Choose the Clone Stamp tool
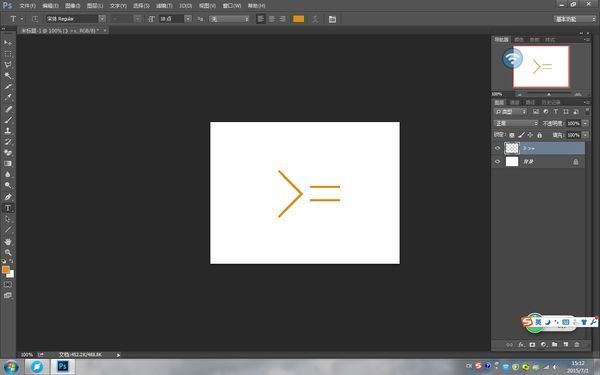The height and width of the screenshot is (375, 600). (8, 130)
